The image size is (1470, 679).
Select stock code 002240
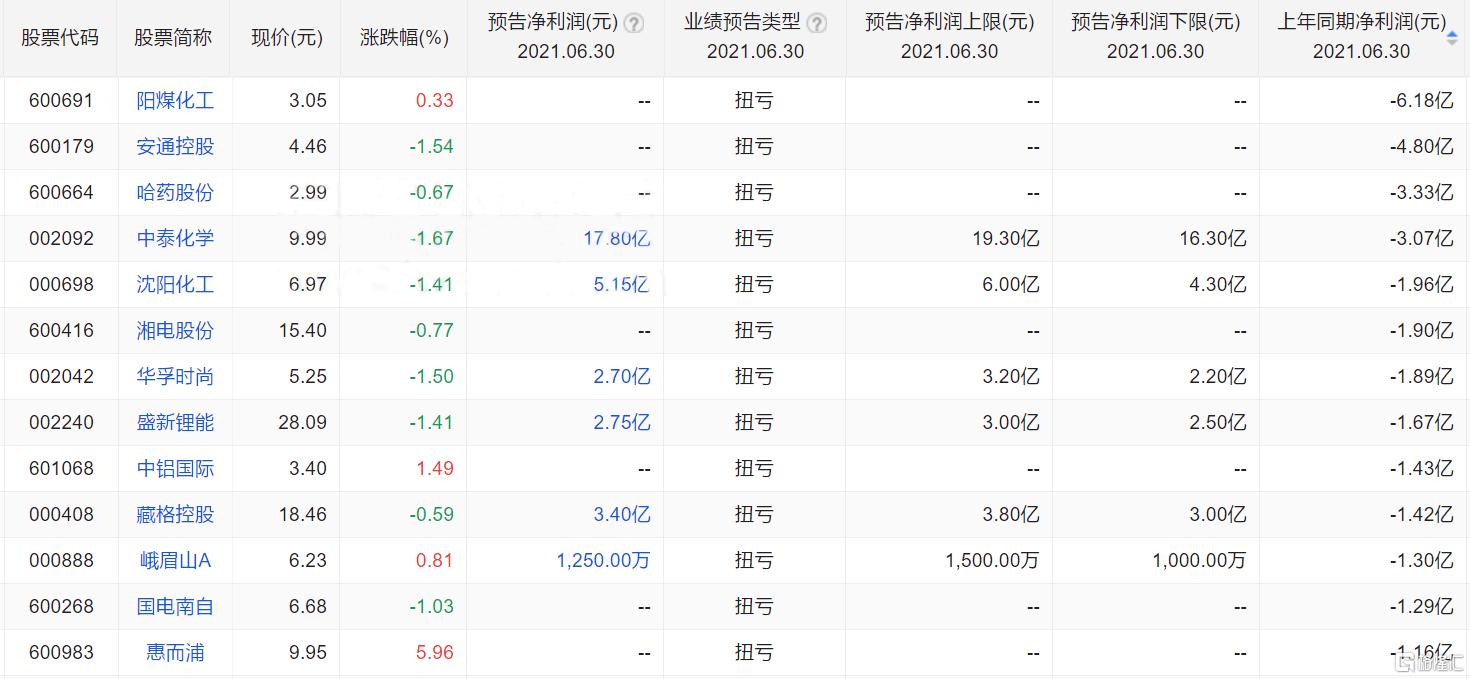[x=61, y=422]
